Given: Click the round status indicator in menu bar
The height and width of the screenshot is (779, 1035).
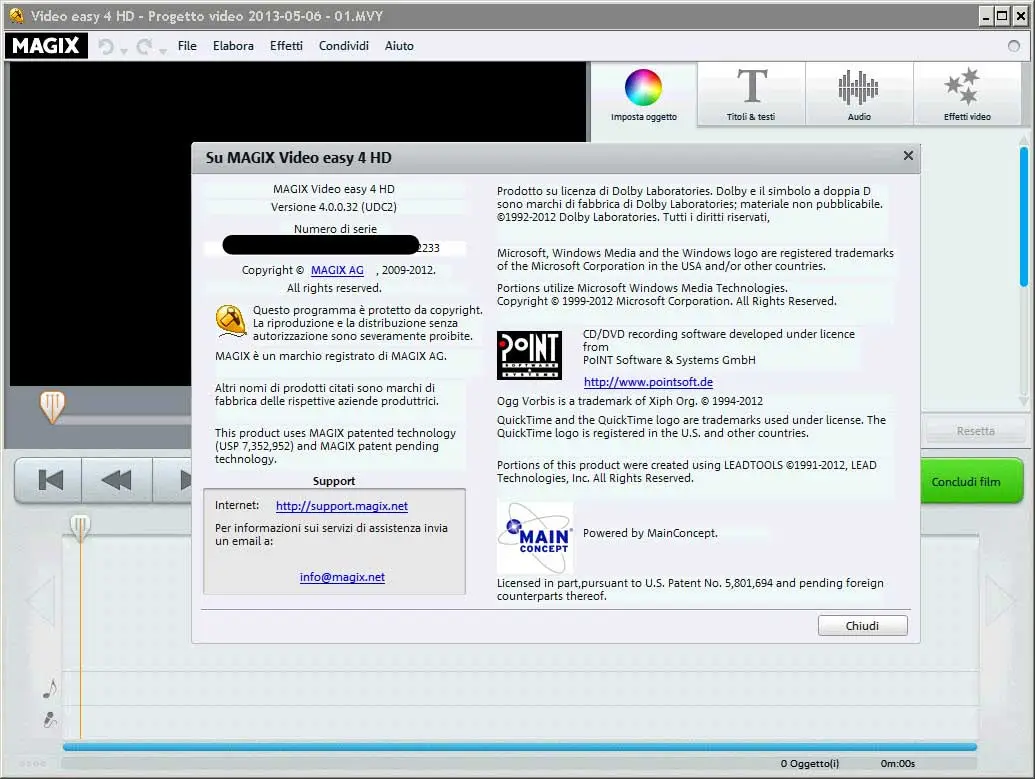Looking at the screenshot, I should click(x=1014, y=46).
